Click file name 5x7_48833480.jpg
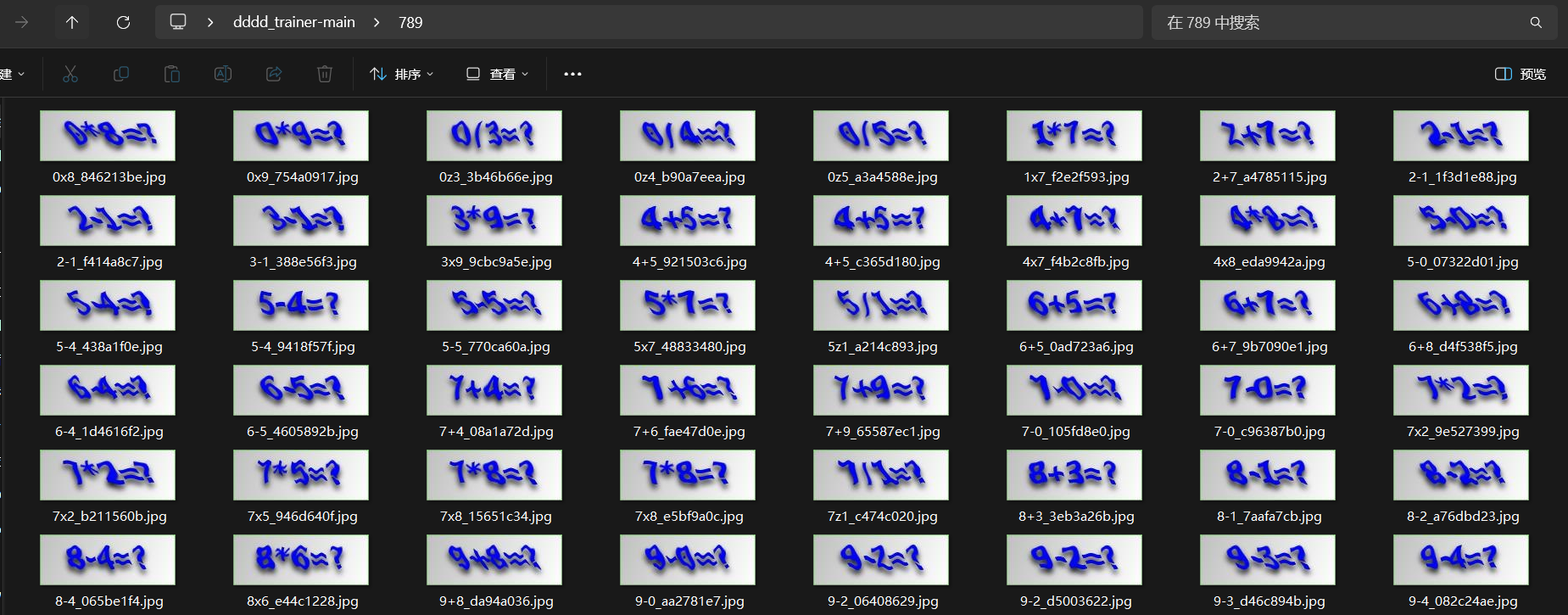This screenshot has height=615, width=1568. (x=689, y=347)
